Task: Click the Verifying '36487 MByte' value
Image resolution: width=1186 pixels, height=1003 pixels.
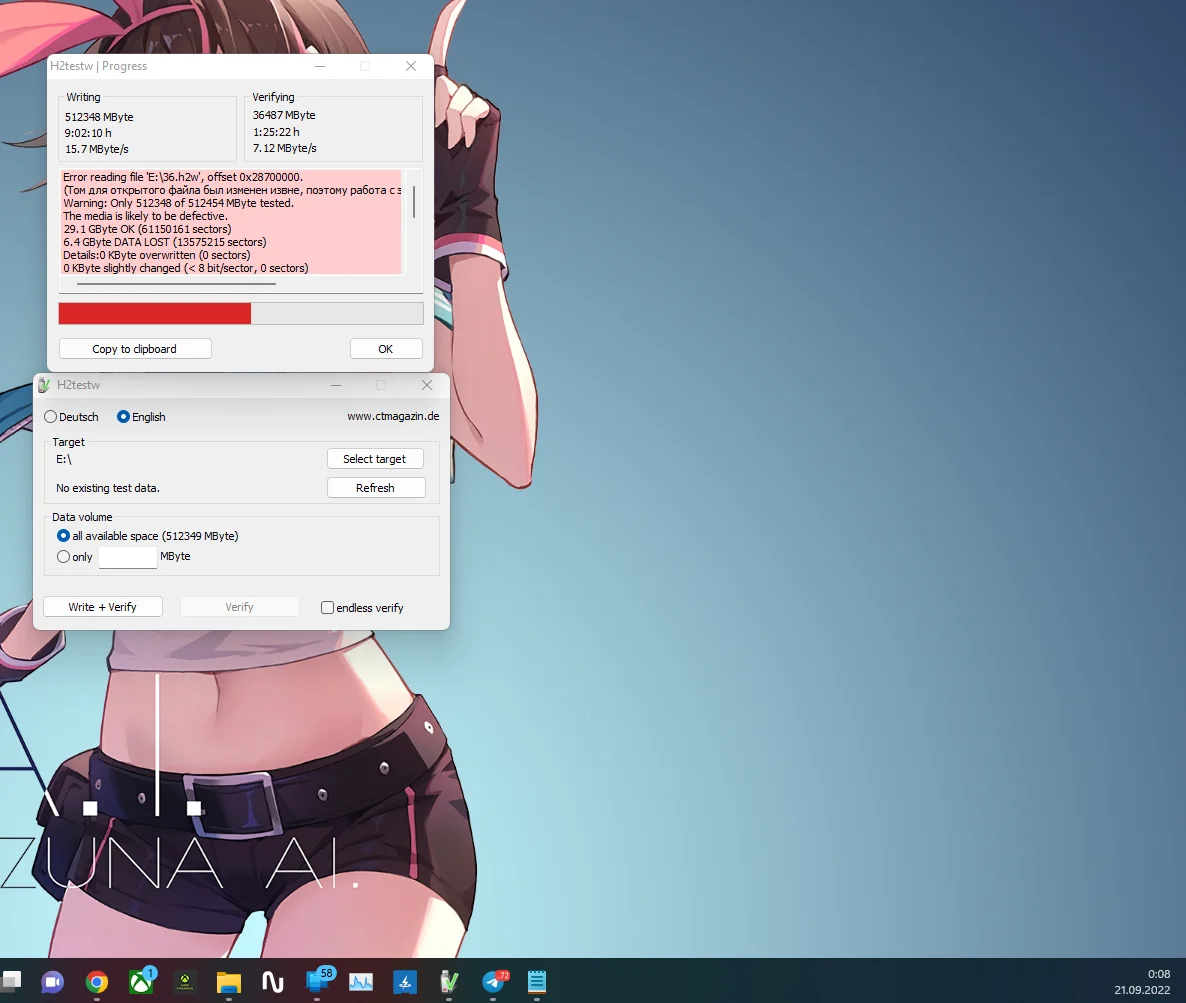Action: 284,115
